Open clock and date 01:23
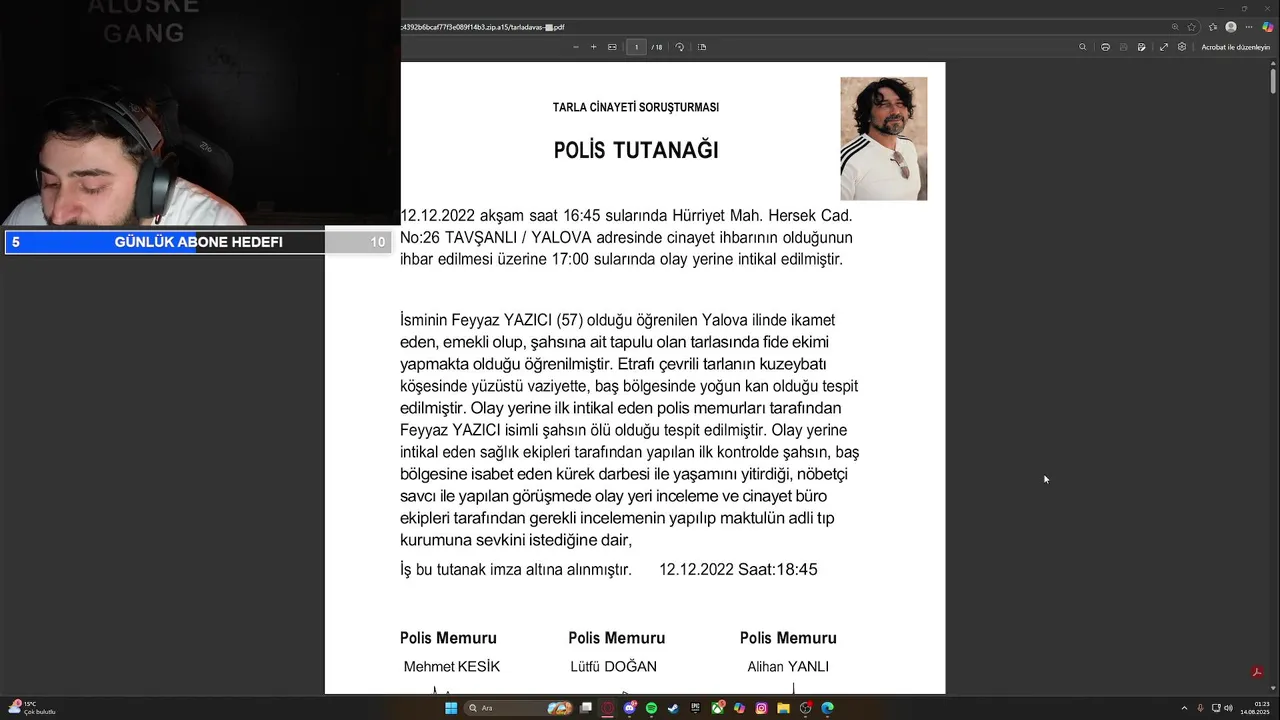Viewport: 1280px width, 720px height. [x=1256, y=708]
